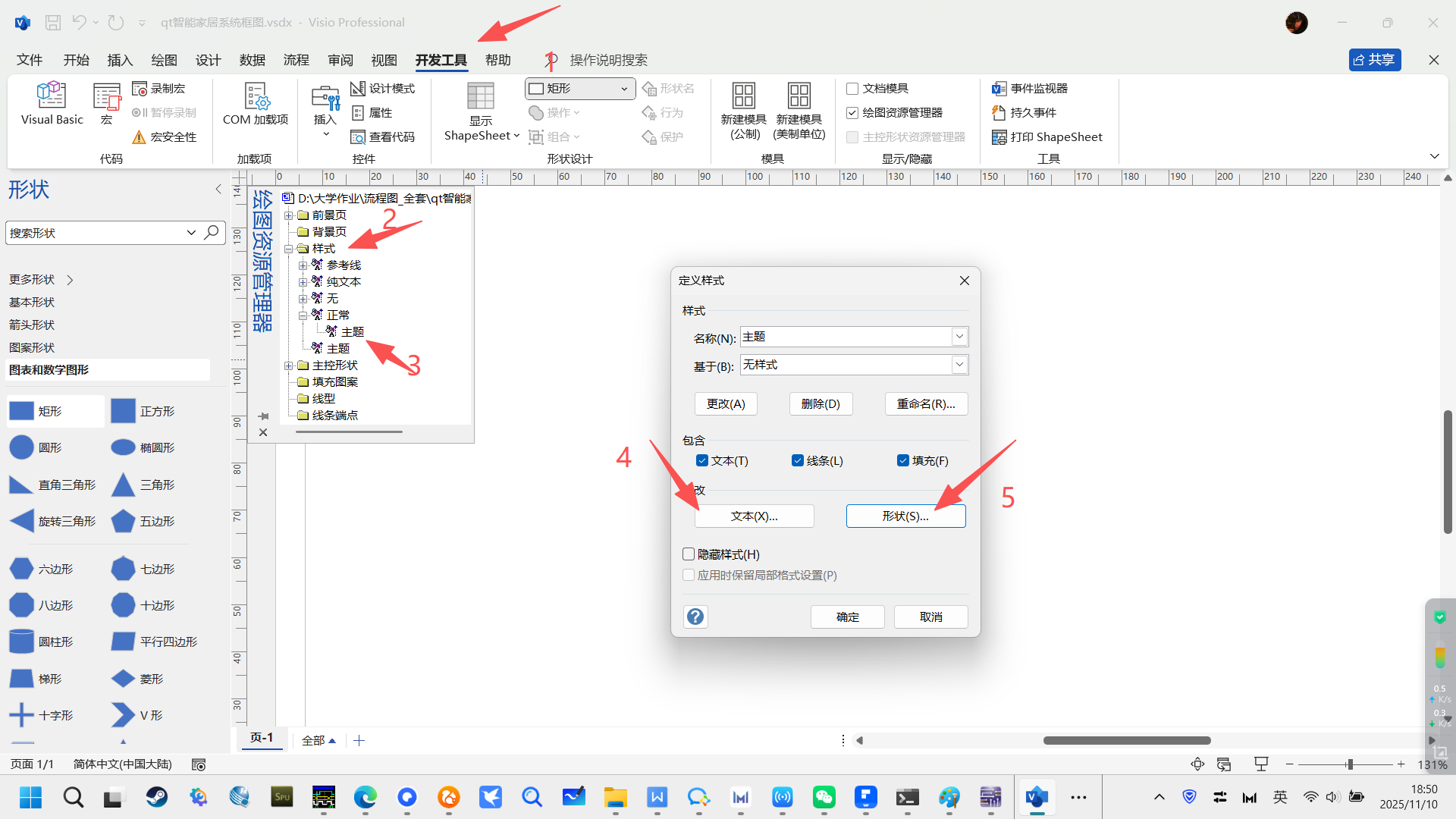Open COM add-ins (COM 加载项) icon
Viewport: 1456px width, 819px height.
point(256,96)
